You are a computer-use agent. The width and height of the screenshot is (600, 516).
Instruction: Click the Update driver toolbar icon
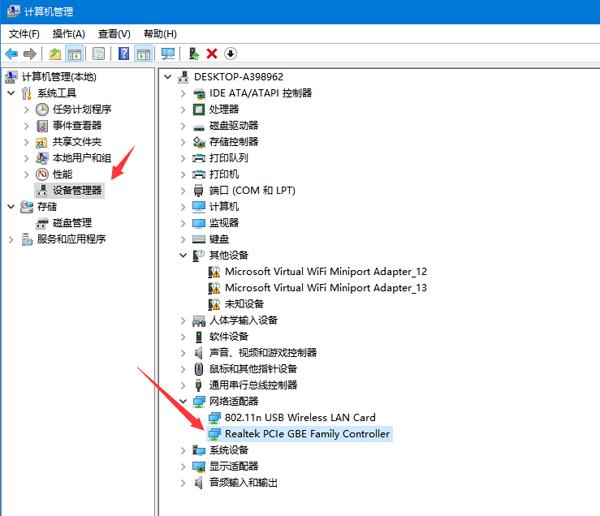194,54
